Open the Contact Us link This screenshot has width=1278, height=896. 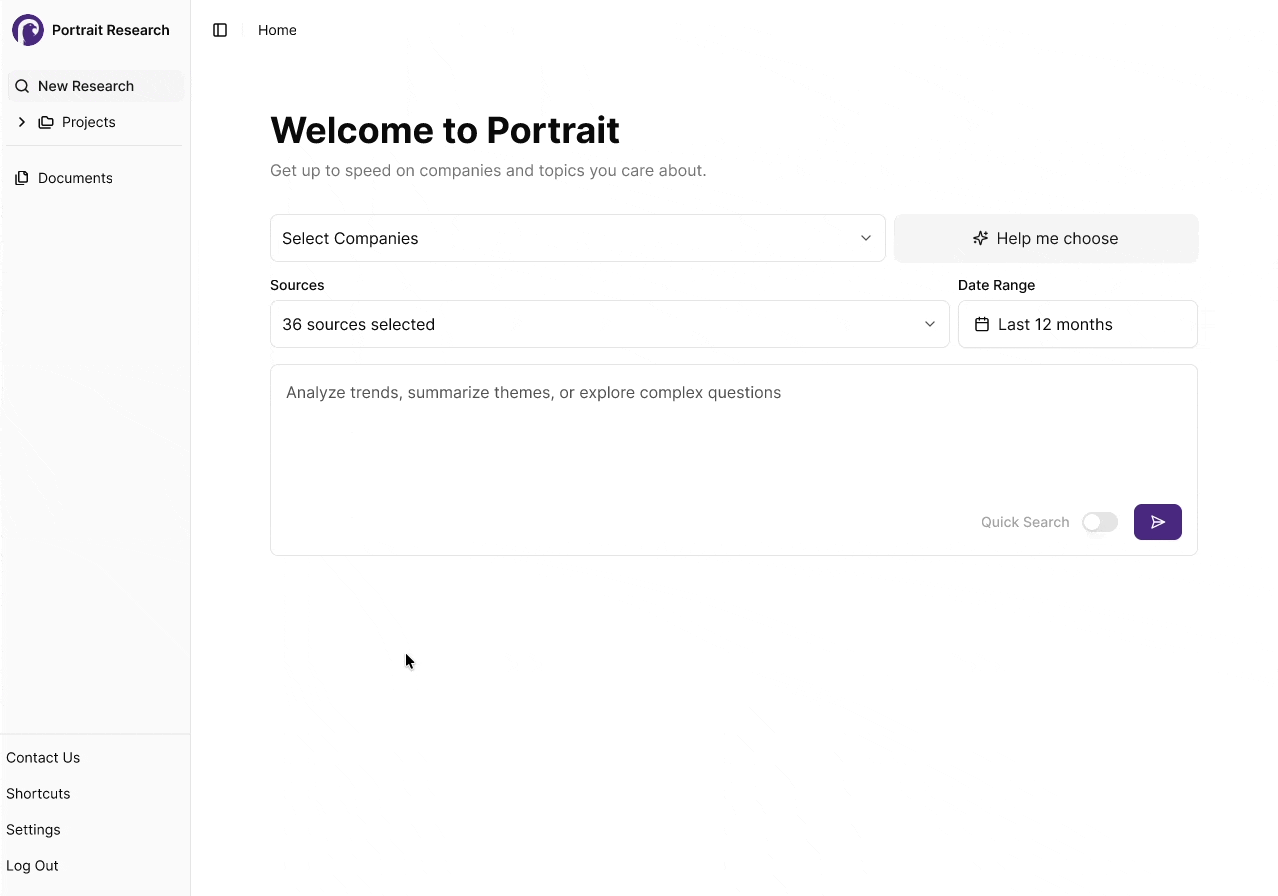tap(43, 758)
